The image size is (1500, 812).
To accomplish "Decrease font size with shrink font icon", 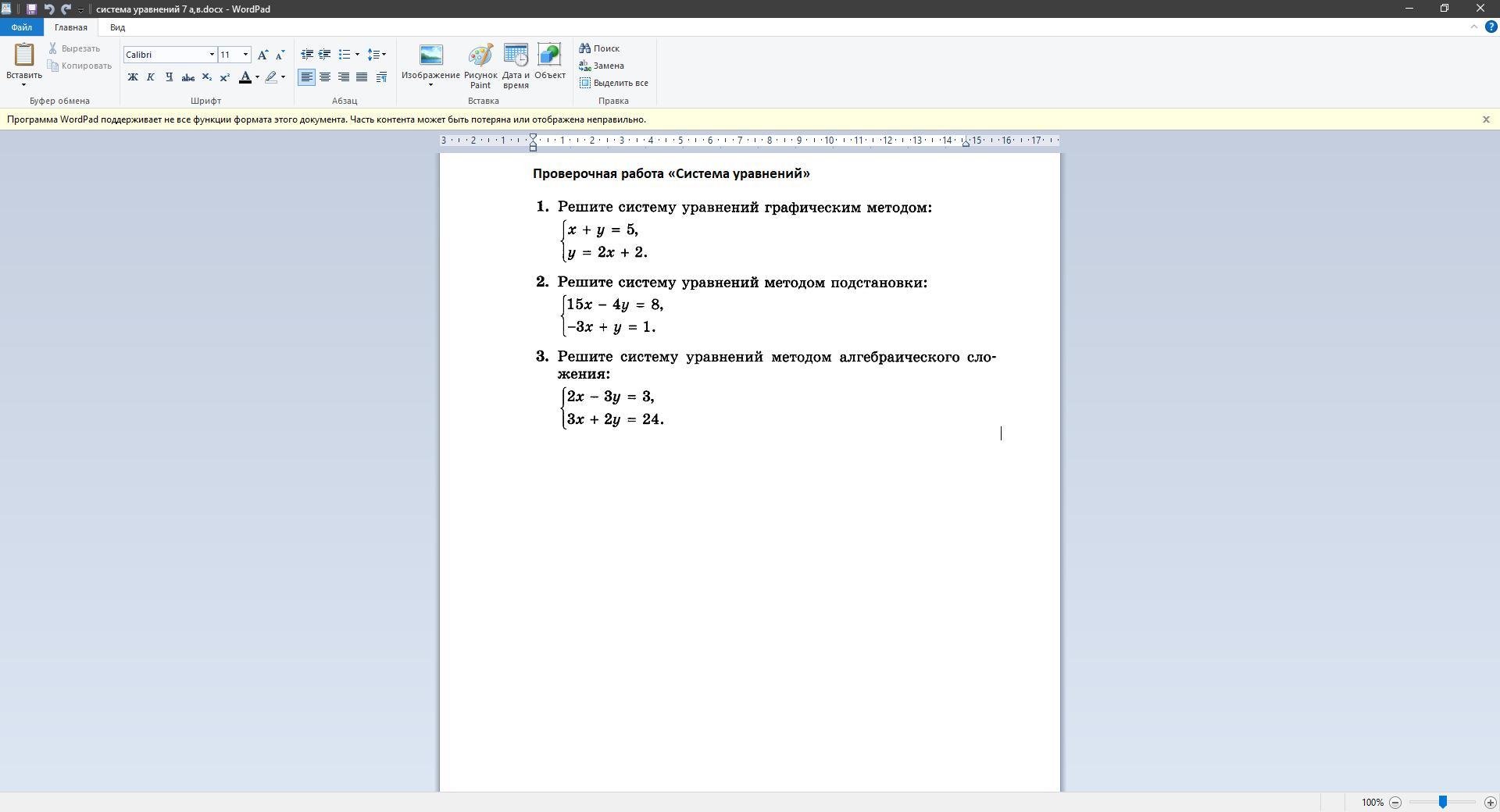I will coord(280,55).
